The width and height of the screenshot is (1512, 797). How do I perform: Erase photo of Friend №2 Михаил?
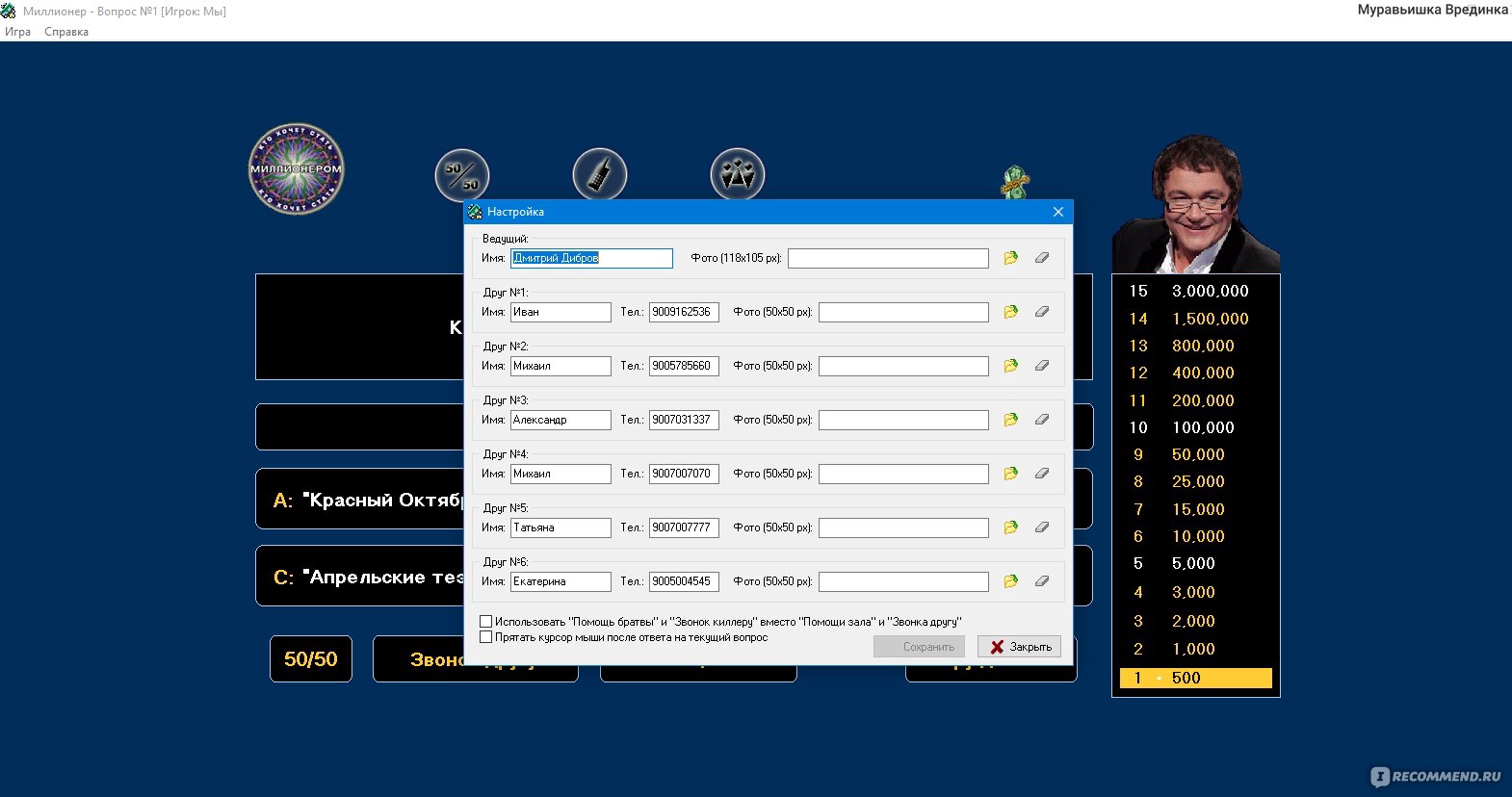pyautogui.click(x=1042, y=366)
